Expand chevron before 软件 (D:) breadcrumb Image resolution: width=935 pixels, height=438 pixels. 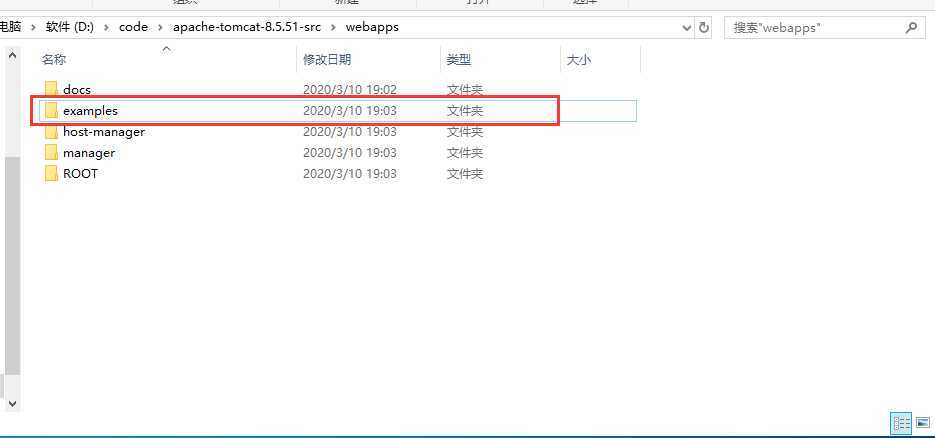[x=33, y=27]
